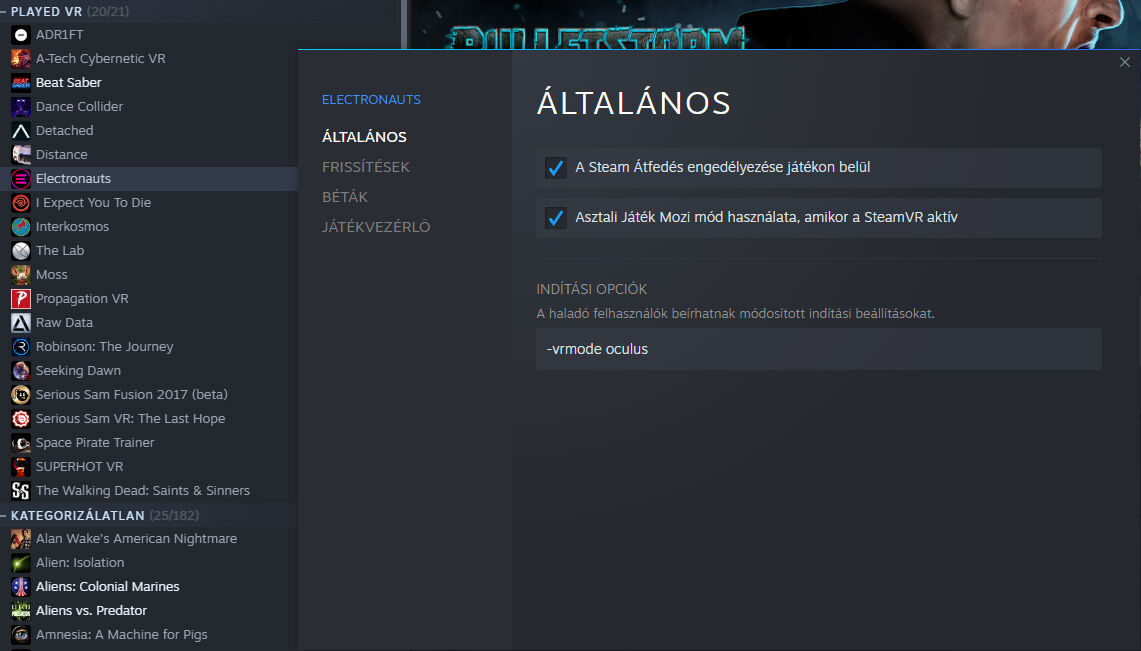
Task: Select ADR1FT in the library list
Action: click(60, 35)
